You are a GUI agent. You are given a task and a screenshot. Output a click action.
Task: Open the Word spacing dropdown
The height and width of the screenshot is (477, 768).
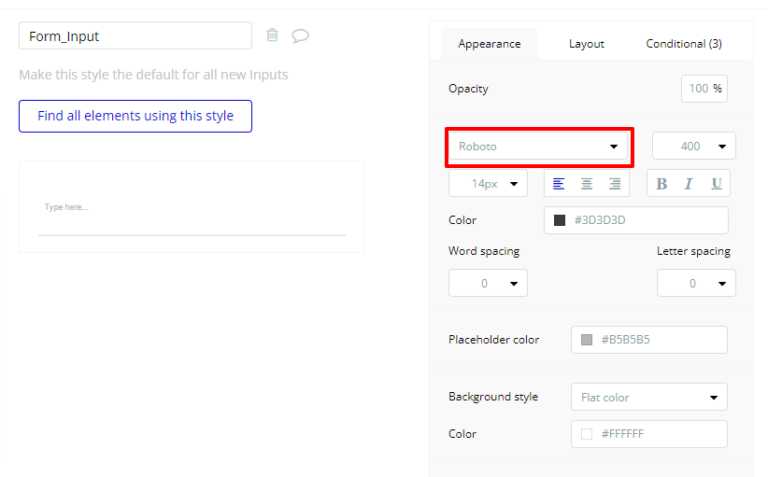point(488,283)
